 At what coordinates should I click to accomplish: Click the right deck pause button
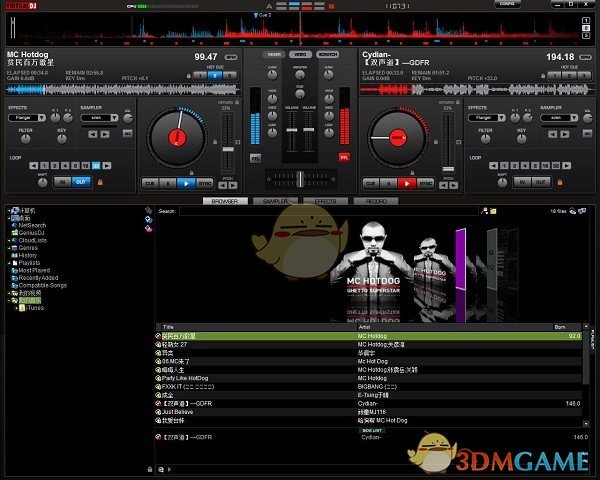[389, 184]
